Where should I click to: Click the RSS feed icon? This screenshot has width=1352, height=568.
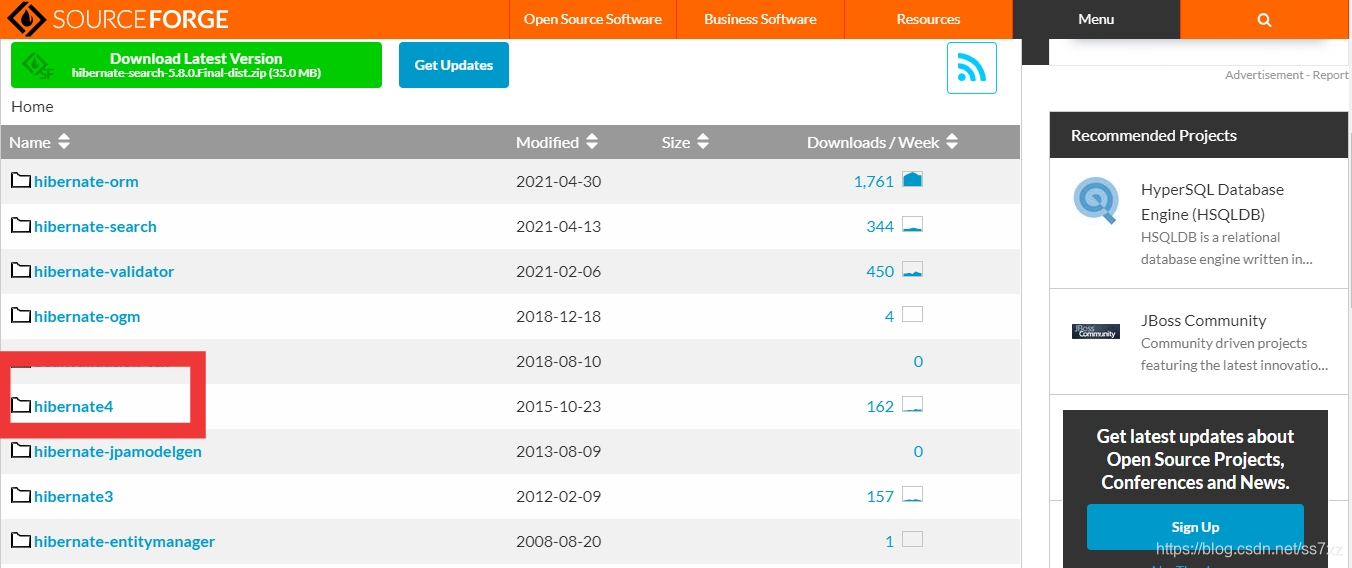click(x=971, y=68)
